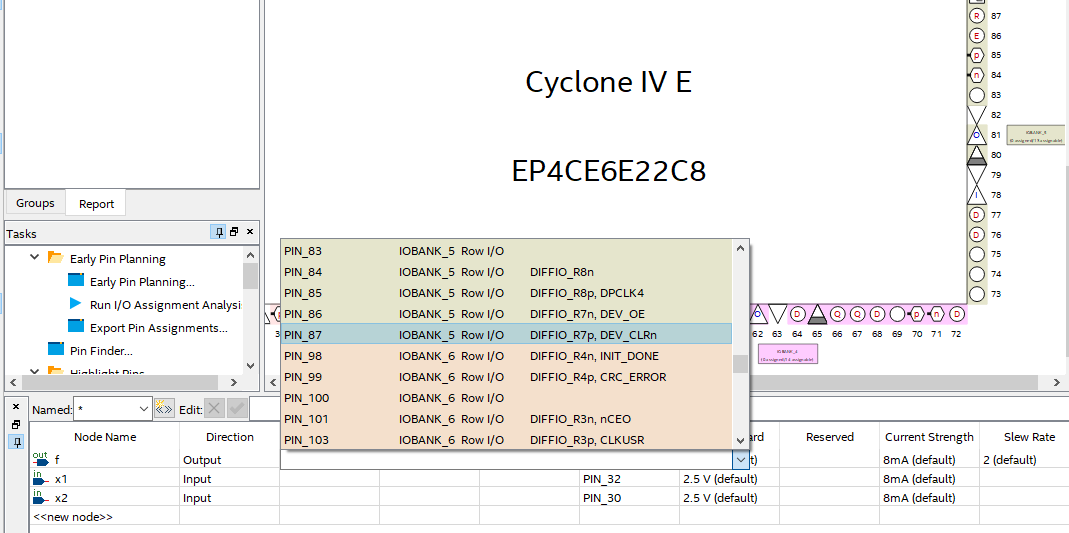This screenshot has width=1069, height=533.
Task: Click the IOBANK_5 label beside the chip
Action: (x=1036, y=135)
